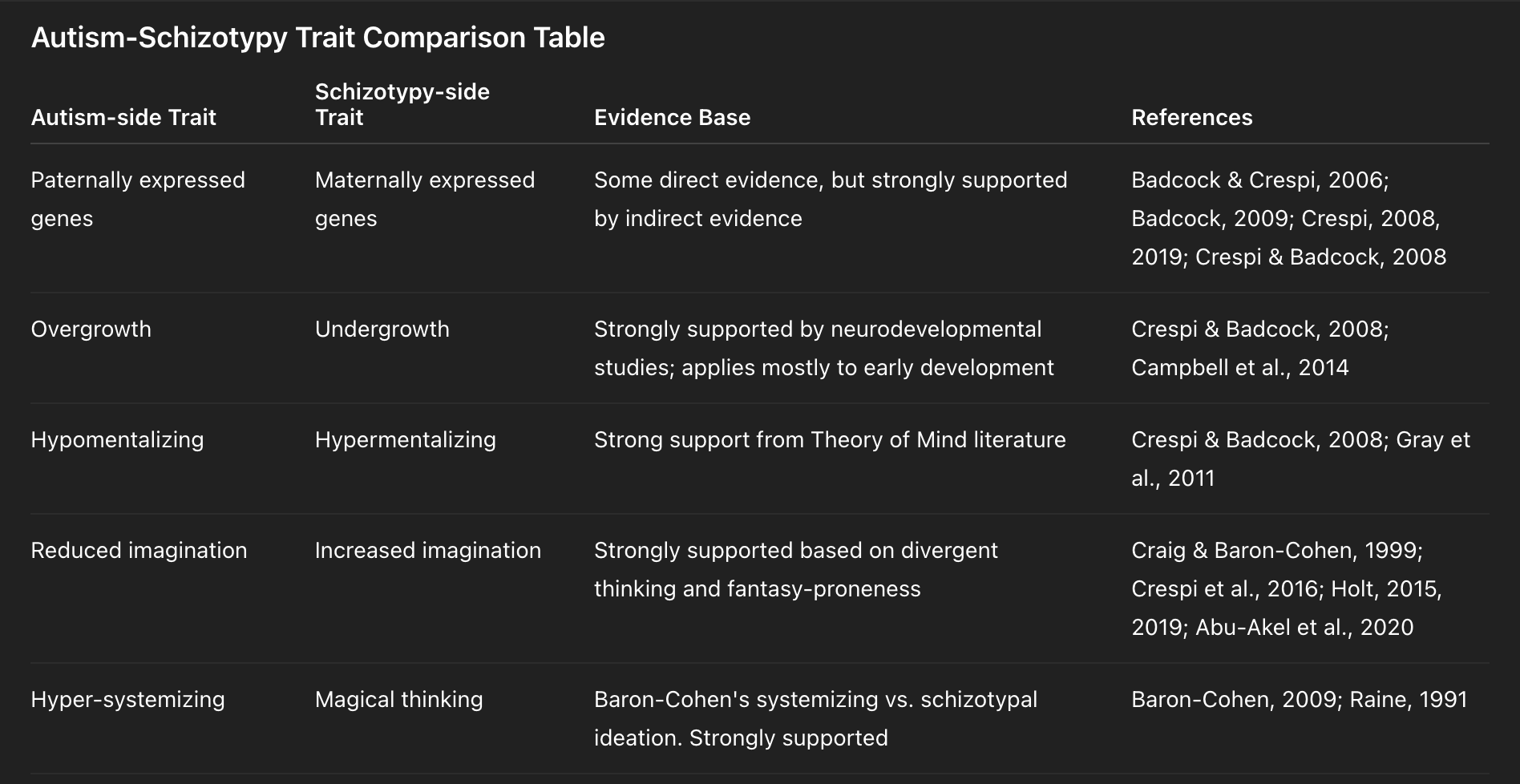Image resolution: width=1520 pixels, height=784 pixels.
Task: Click the Hypermentalizing cell
Action: pos(405,439)
